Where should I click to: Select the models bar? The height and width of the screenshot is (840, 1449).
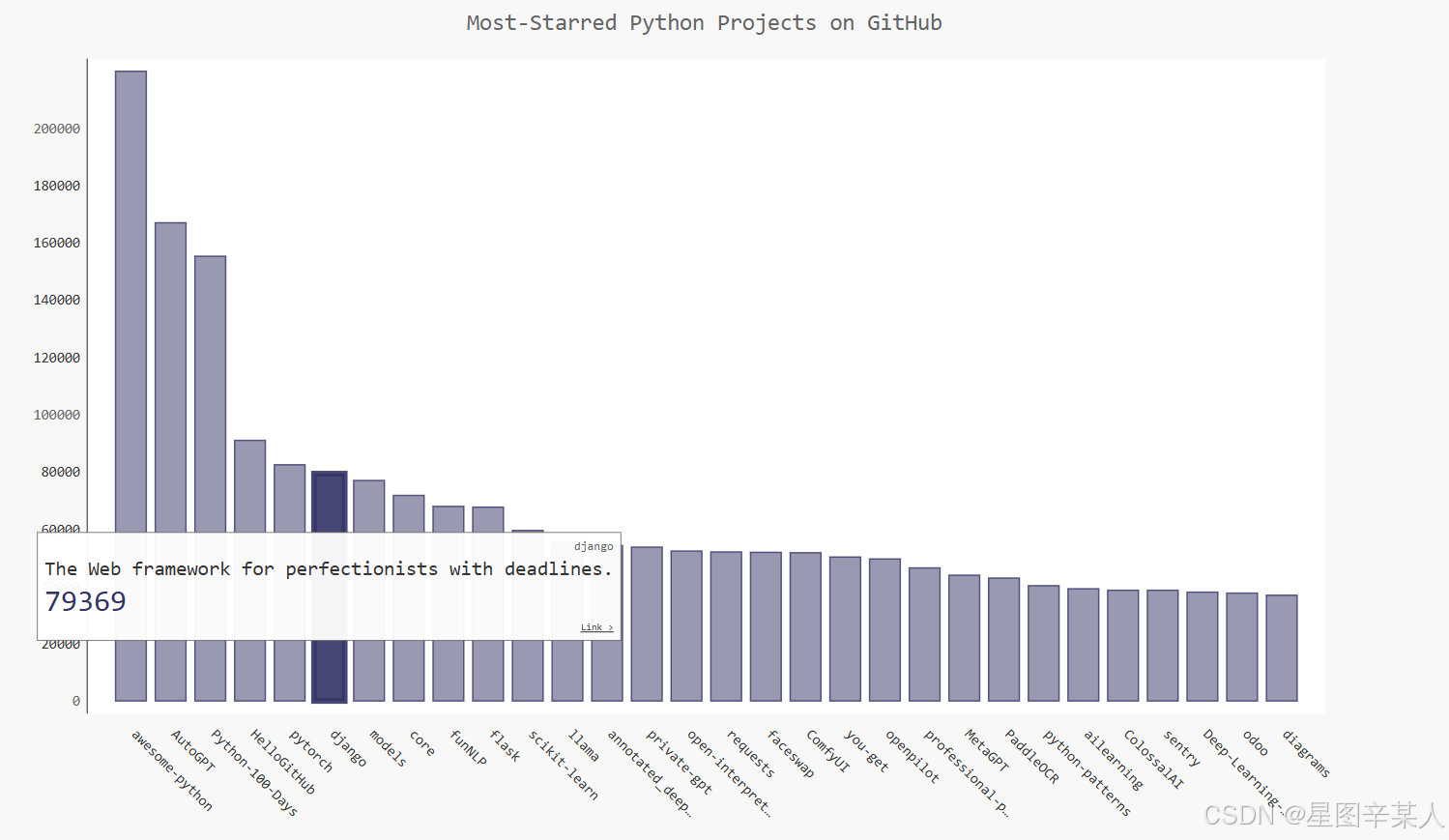coord(368,506)
